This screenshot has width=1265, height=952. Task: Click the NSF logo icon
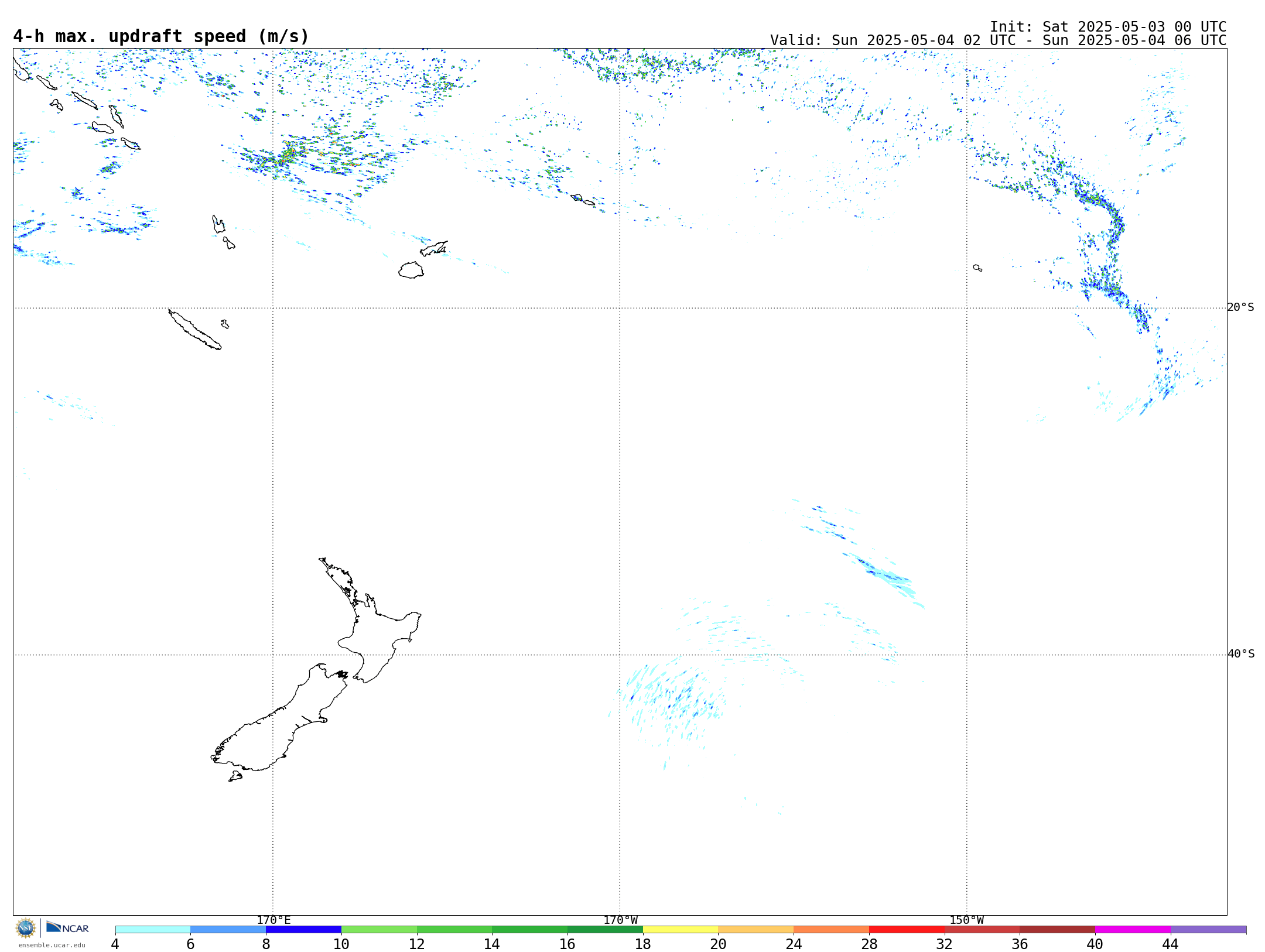pyautogui.click(x=26, y=928)
